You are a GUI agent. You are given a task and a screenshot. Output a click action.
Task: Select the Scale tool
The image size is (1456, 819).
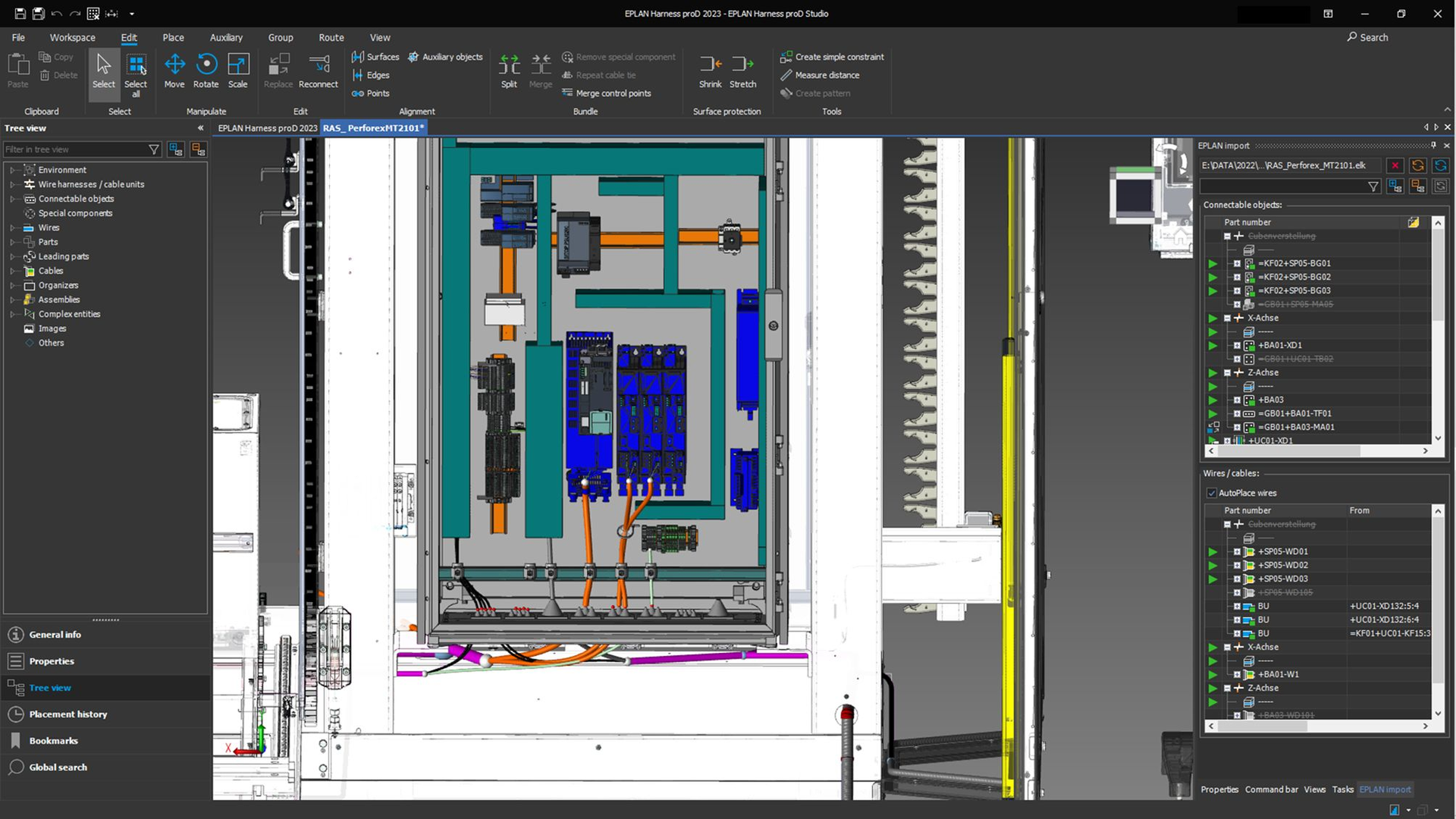coord(237,71)
